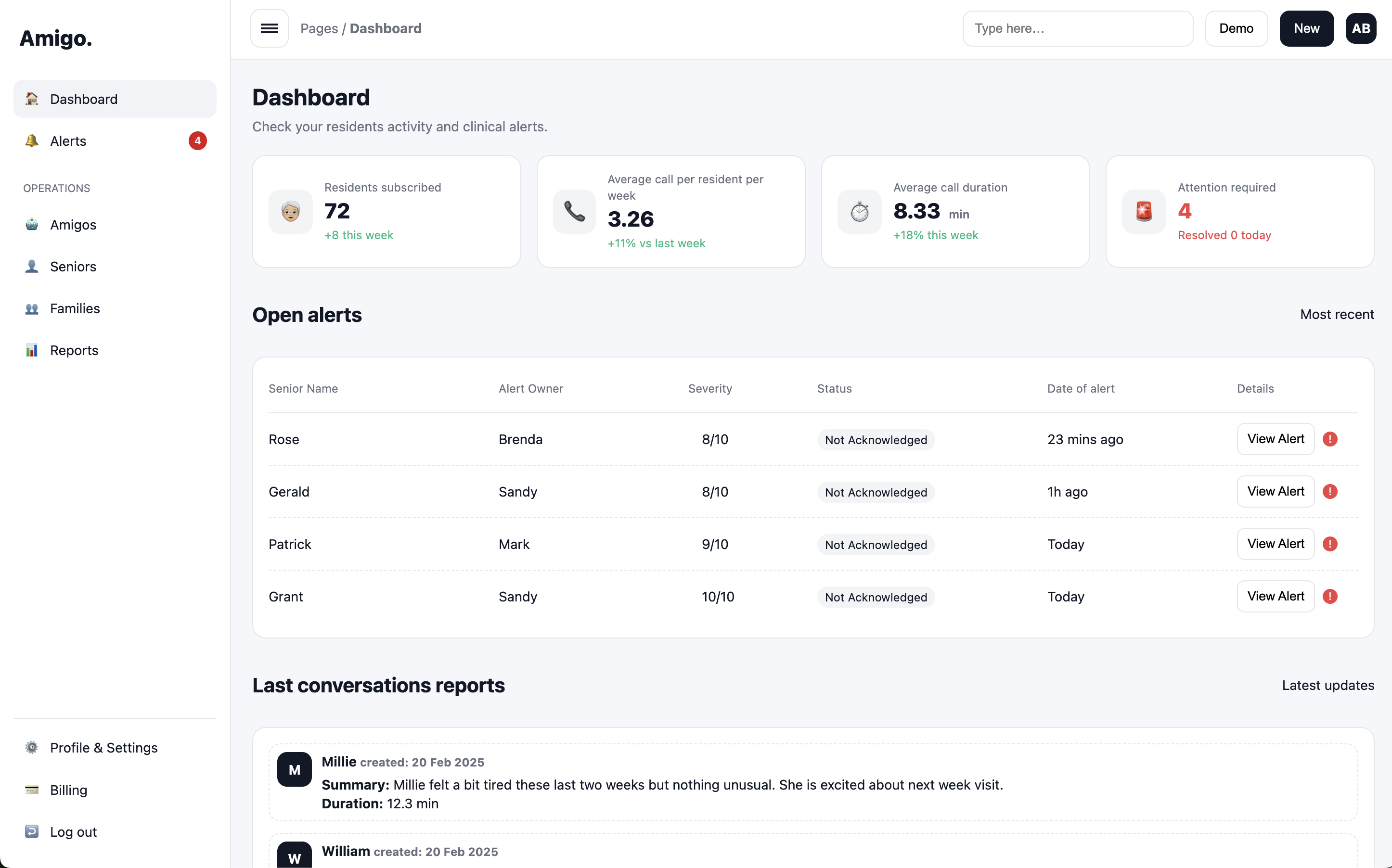Go to Seniors in sidebar
The width and height of the screenshot is (1392, 868).
click(73, 267)
